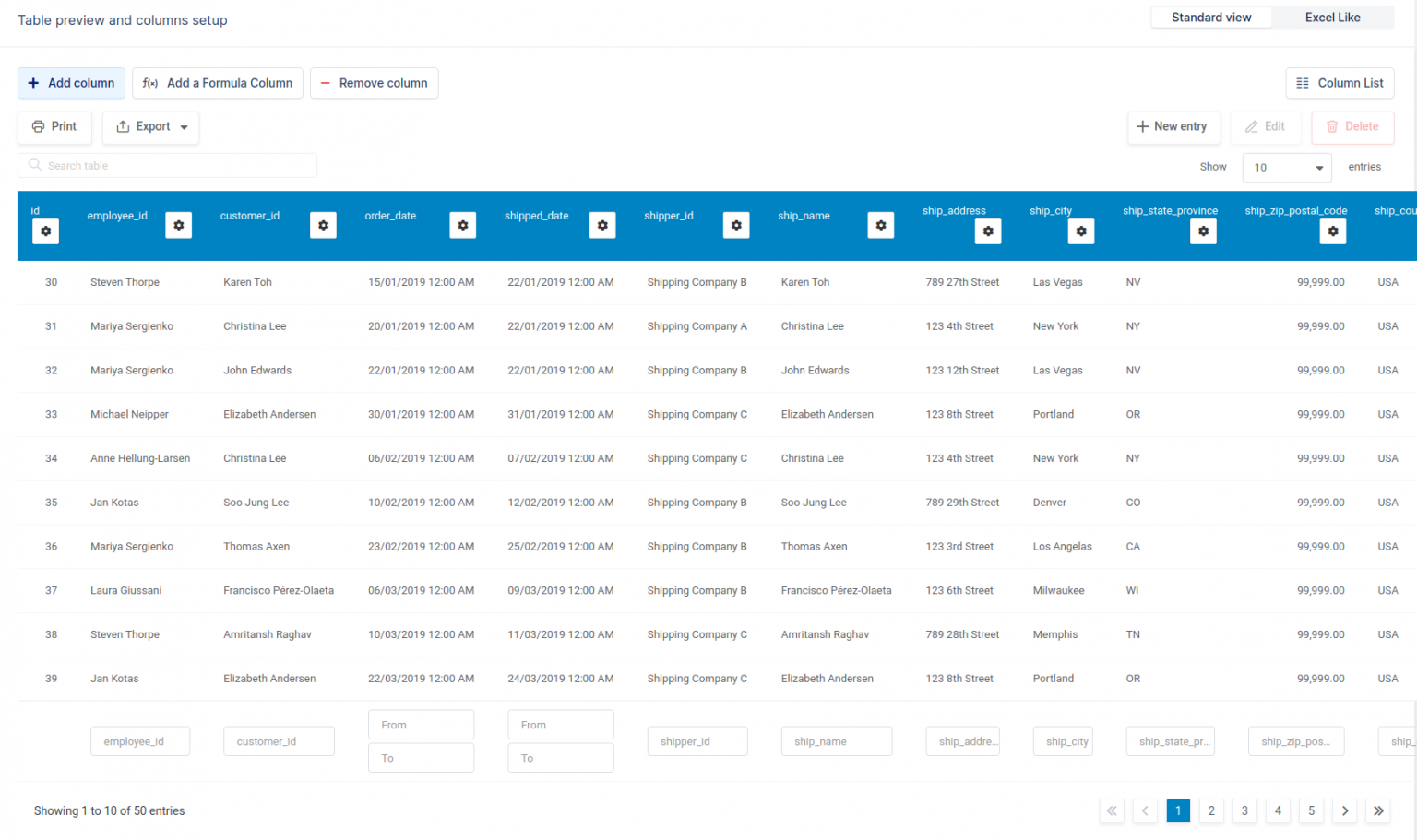Open the Export dropdown menu

[150, 127]
